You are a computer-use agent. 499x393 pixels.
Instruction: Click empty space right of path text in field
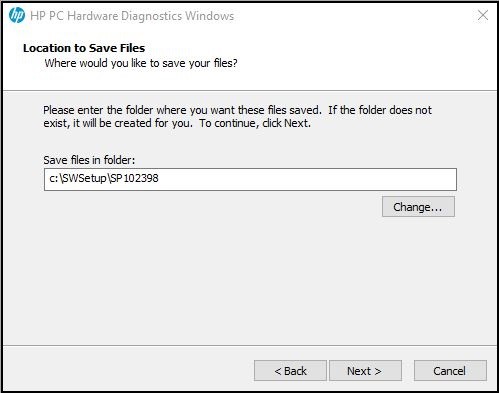[307, 179]
